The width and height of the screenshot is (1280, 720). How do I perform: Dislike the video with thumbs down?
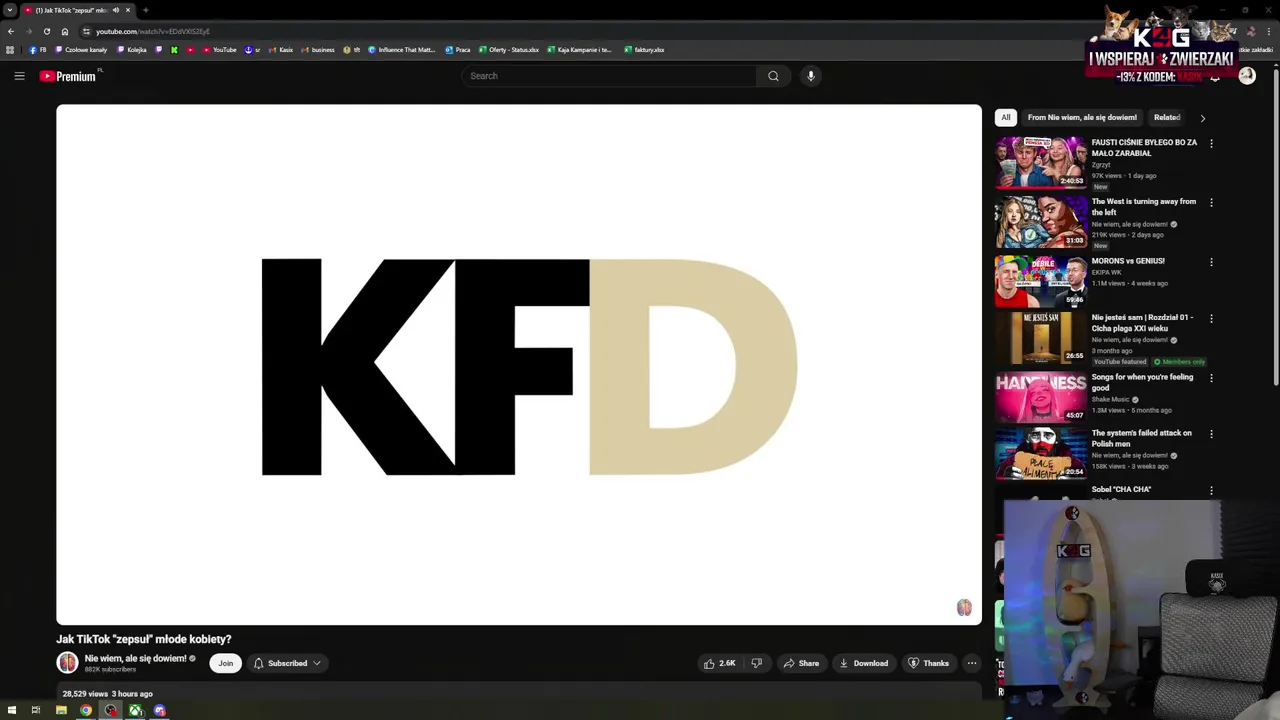pos(757,663)
